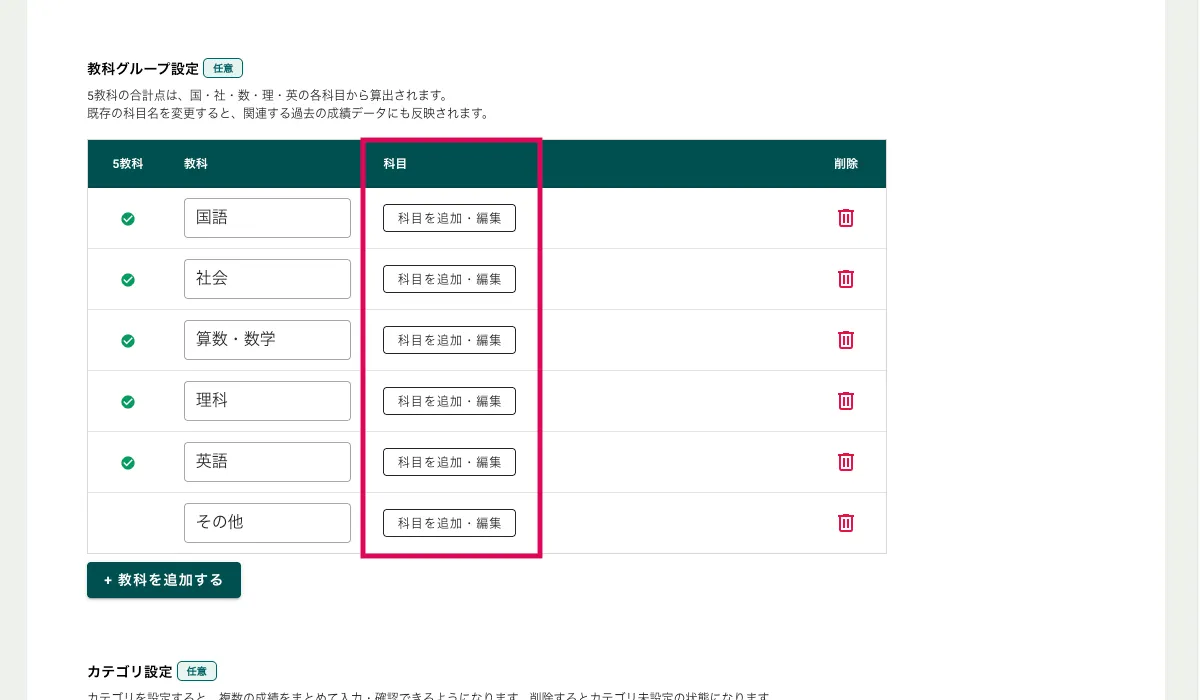This screenshot has width=1200, height=700.
Task: Click the 5教科 checkmark for 算数・数学
Action: [128, 341]
